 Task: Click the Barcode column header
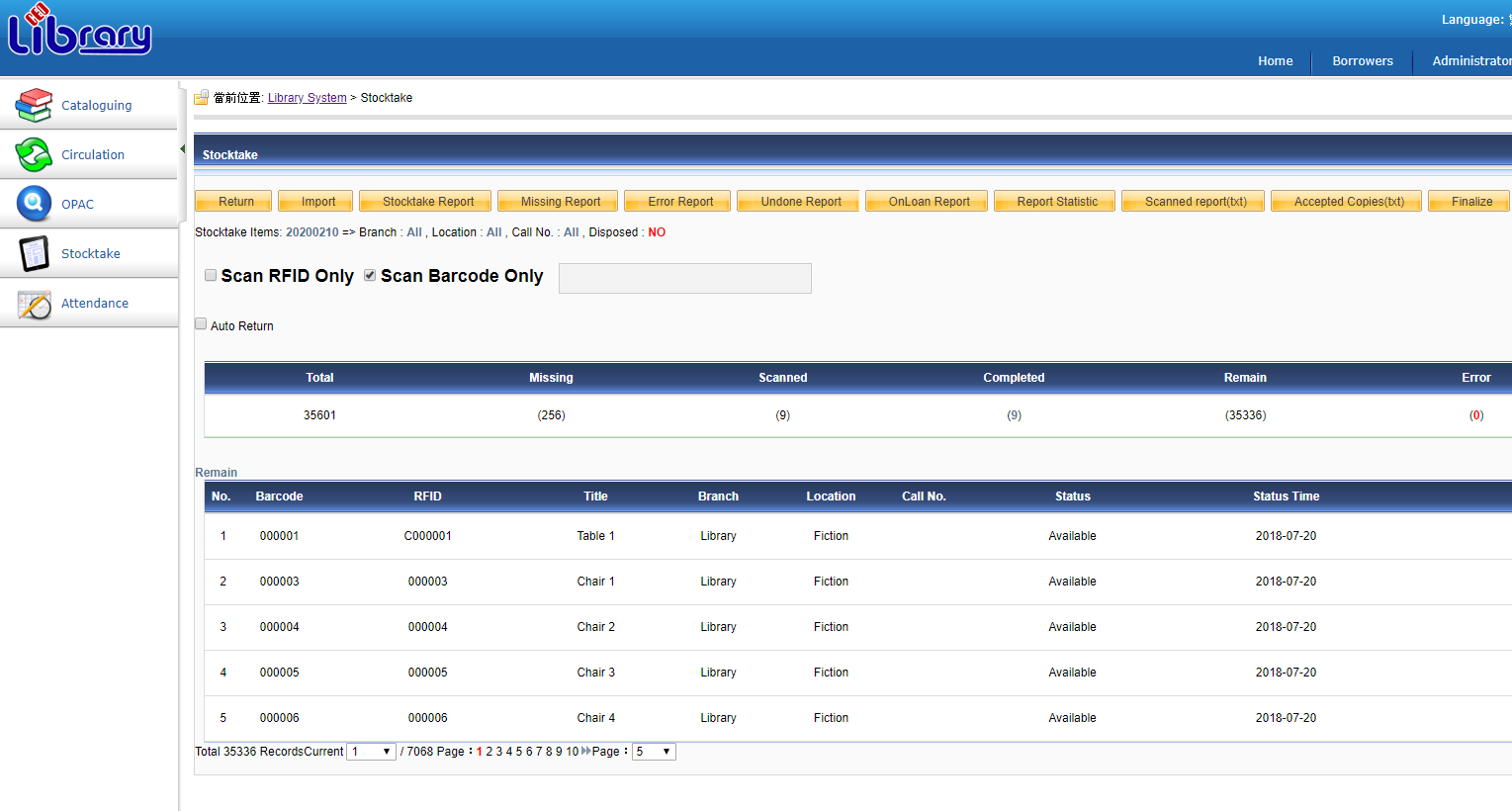279,496
